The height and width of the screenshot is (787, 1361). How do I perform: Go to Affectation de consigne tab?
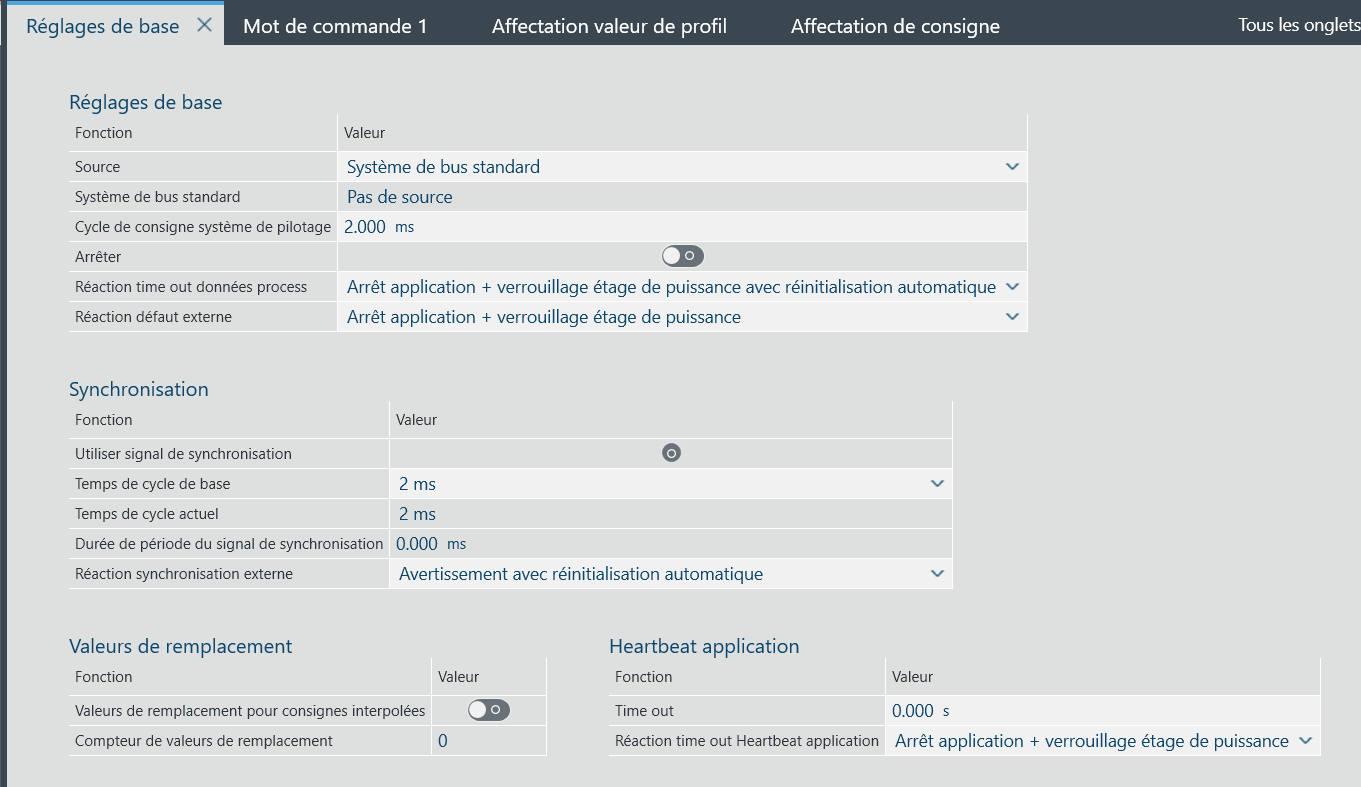pos(895,26)
